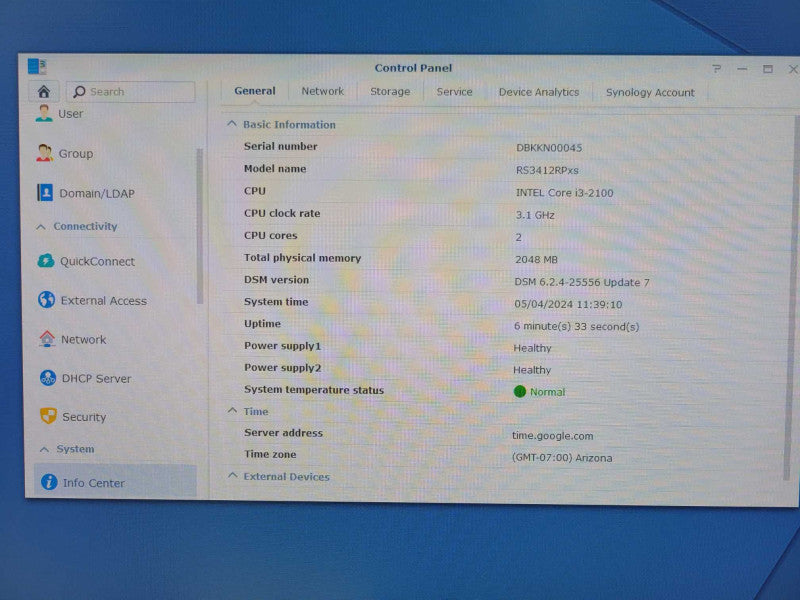Click the Control Panel app icon
Viewport: 800px width, 600px height.
(x=37, y=67)
